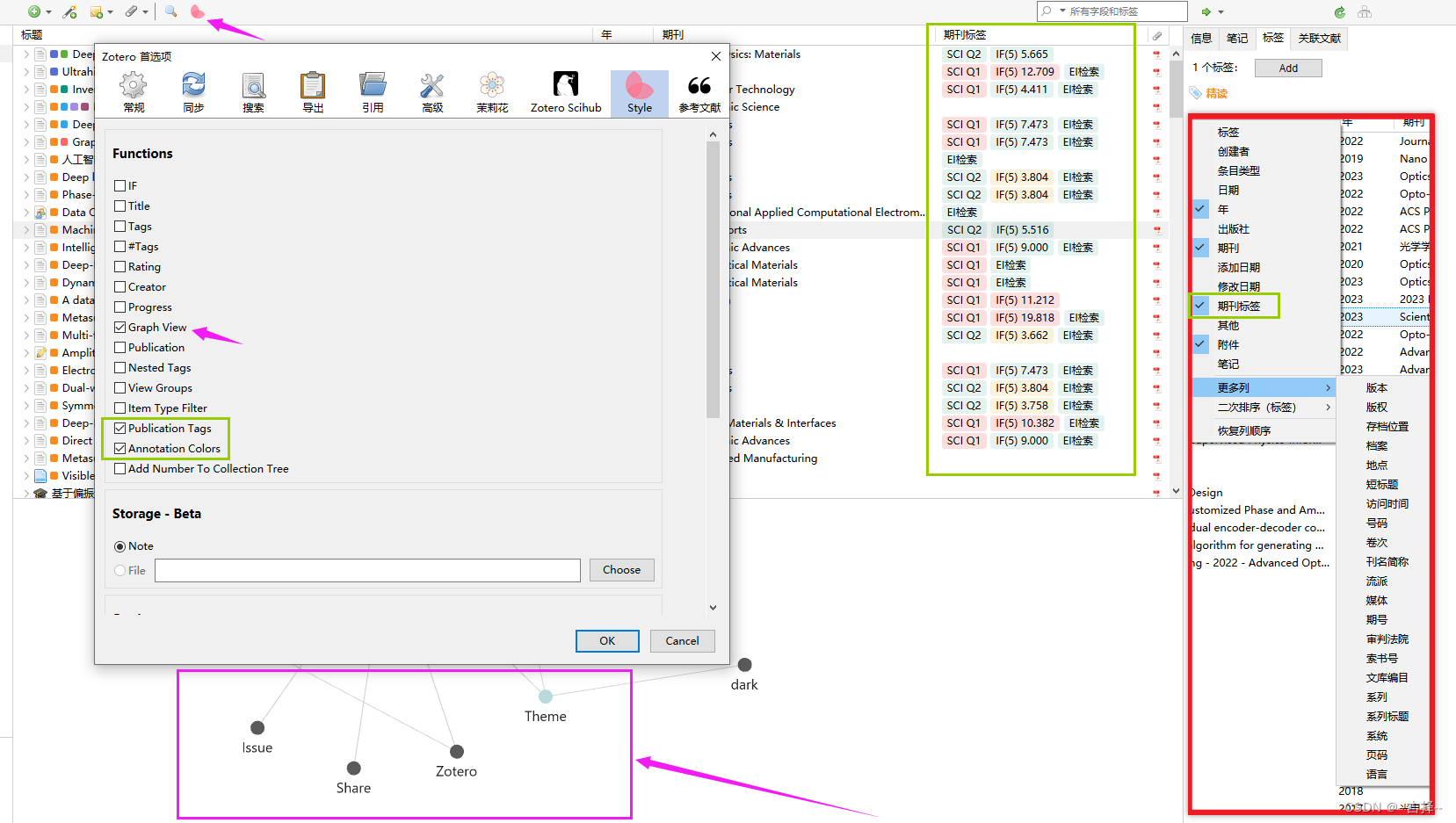This screenshot has height=823, width=1456.
Task: Open the 引用 cite preferences pane
Action: click(373, 92)
